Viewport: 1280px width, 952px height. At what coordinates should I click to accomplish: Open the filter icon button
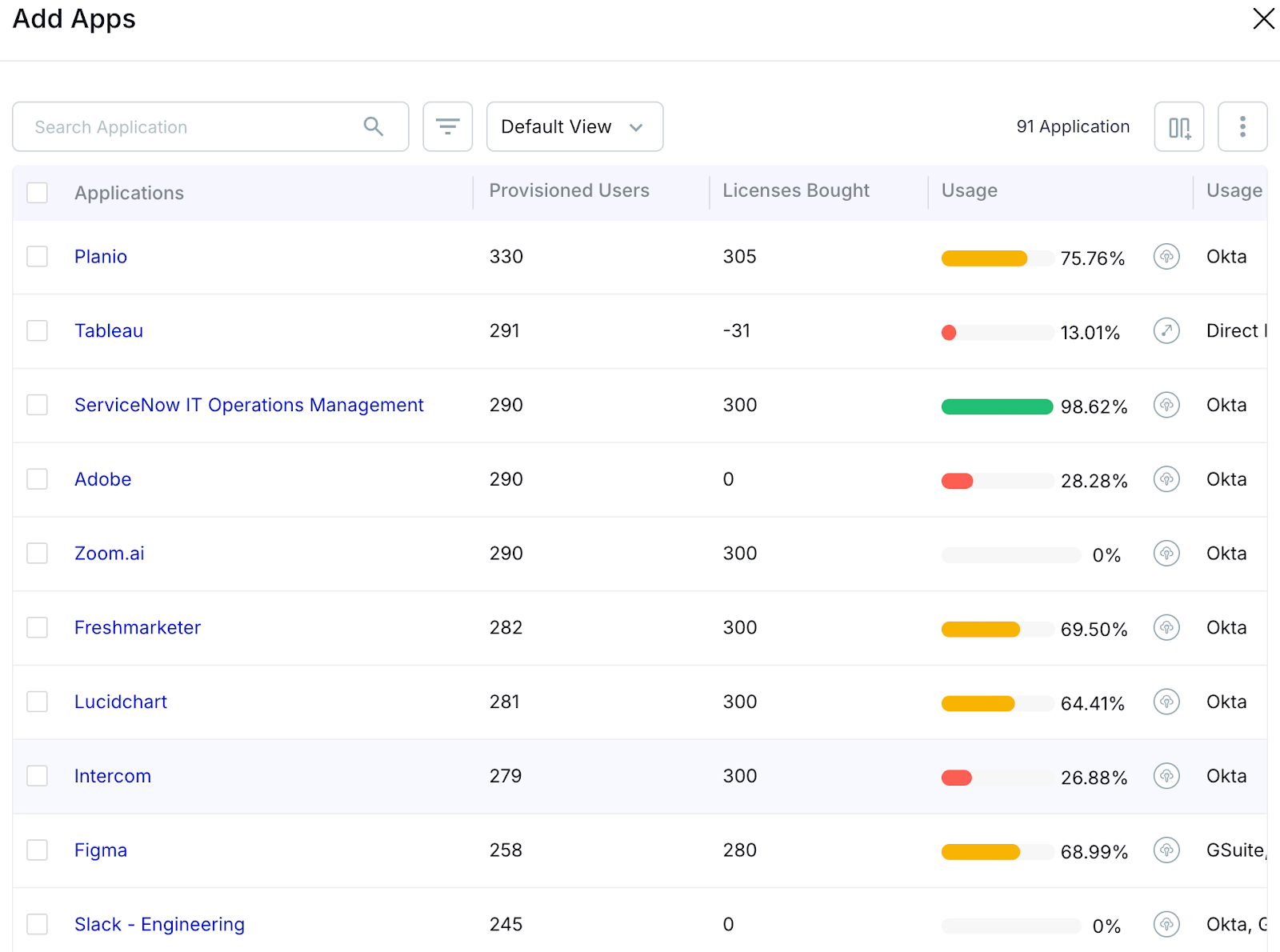click(448, 126)
